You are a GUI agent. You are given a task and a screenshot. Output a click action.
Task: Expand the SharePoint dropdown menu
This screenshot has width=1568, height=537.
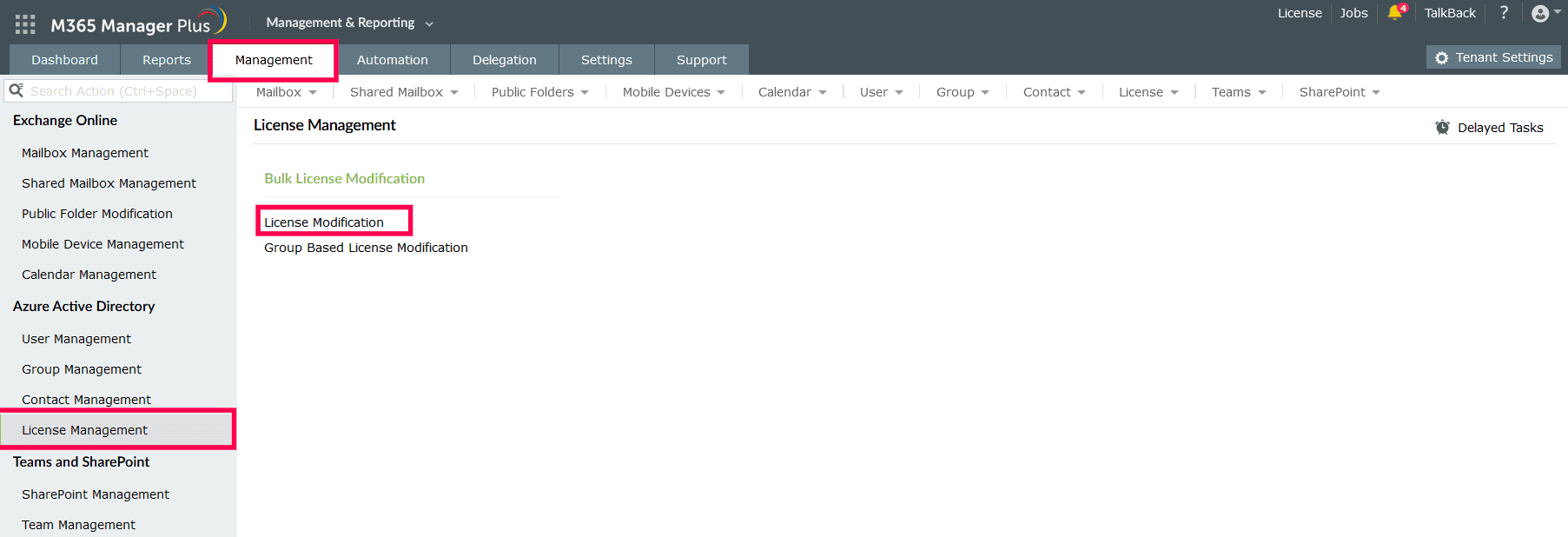[1340, 91]
